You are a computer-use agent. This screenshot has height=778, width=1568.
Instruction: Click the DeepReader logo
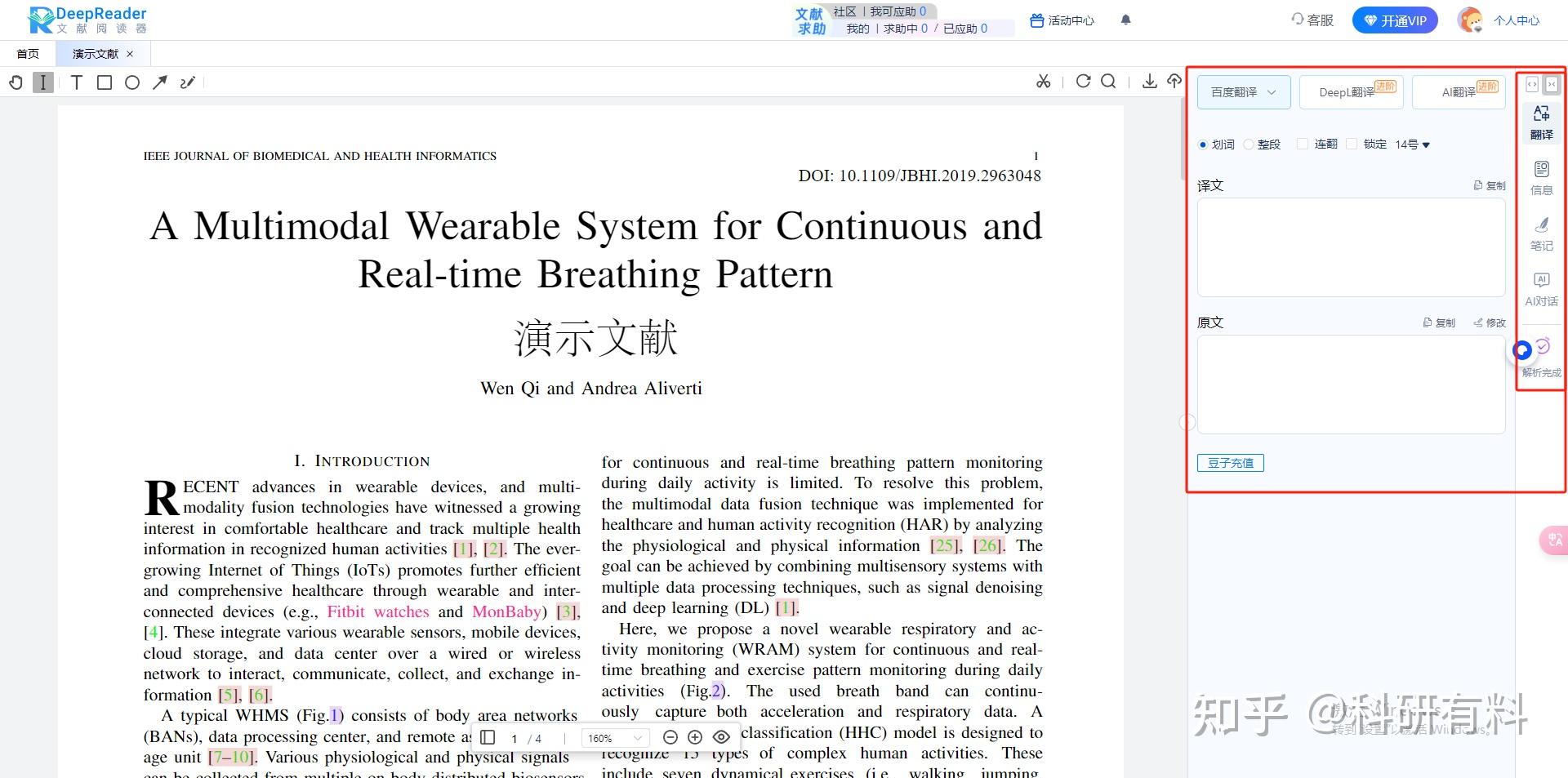tap(87, 20)
